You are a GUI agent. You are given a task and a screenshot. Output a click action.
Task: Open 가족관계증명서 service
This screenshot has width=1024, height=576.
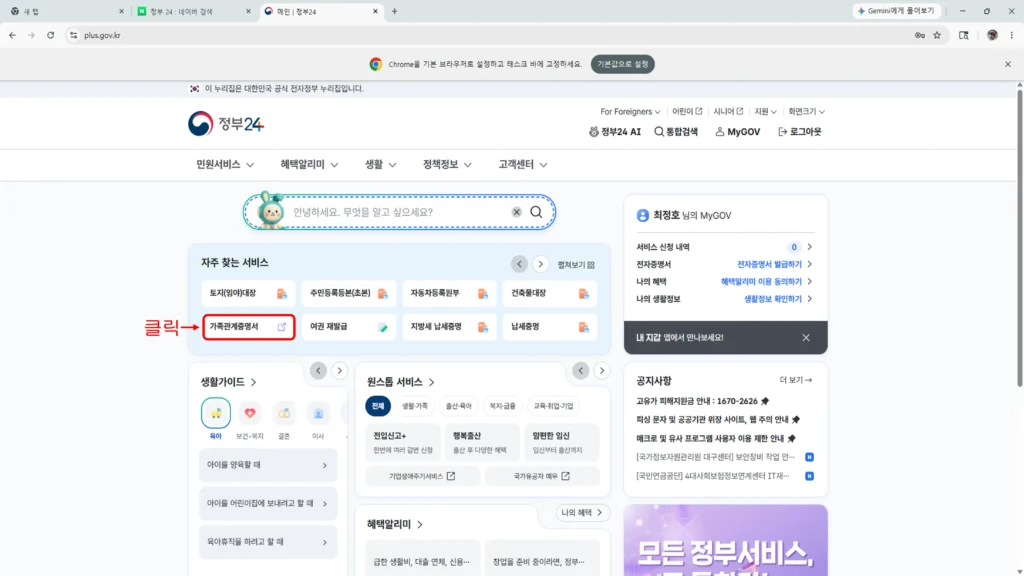click(248, 327)
